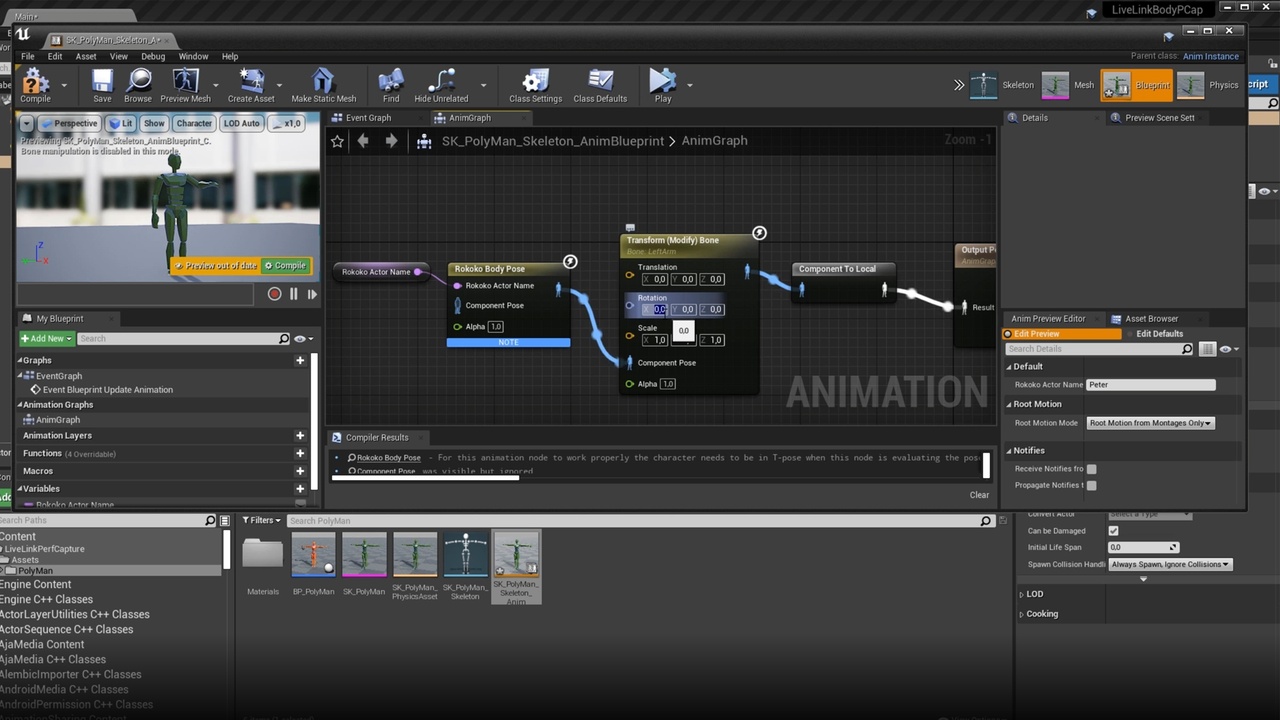This screenshot has width=1280, height=720.
Task: Step forward one frame in preview
Action: tap(312, 294)
